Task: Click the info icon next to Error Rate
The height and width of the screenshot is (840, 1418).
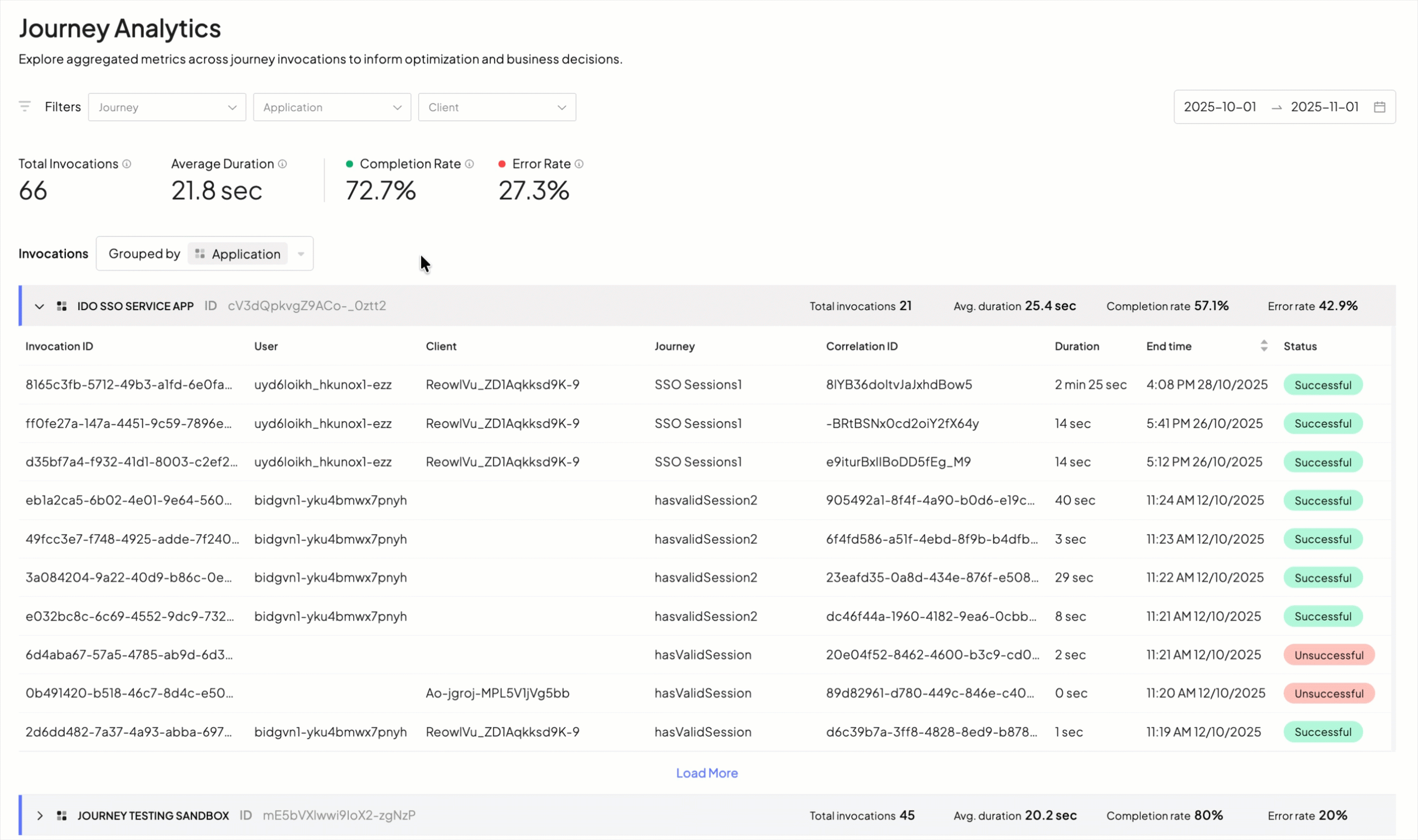Action: (579, 163)
